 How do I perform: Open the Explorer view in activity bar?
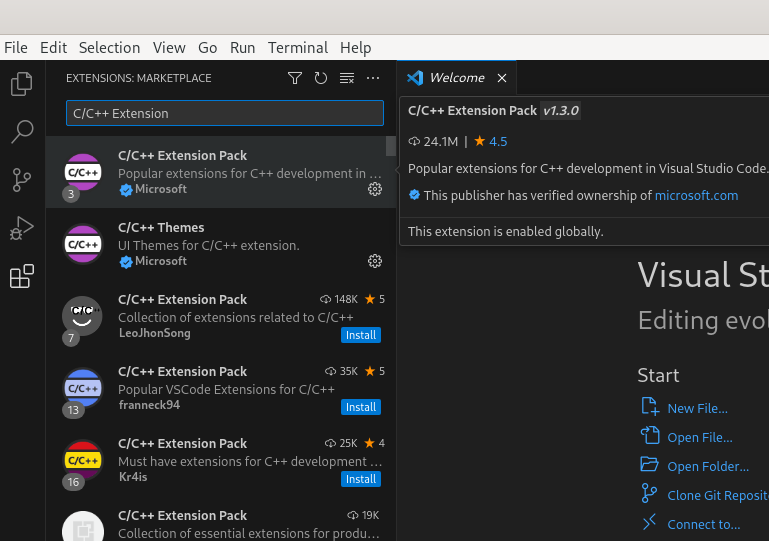21,85
